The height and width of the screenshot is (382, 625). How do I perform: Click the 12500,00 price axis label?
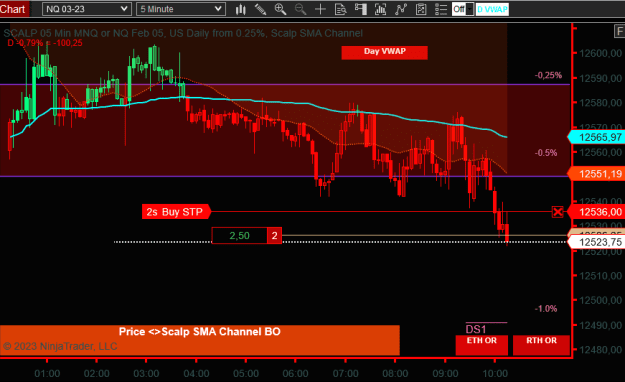(600, 300)
